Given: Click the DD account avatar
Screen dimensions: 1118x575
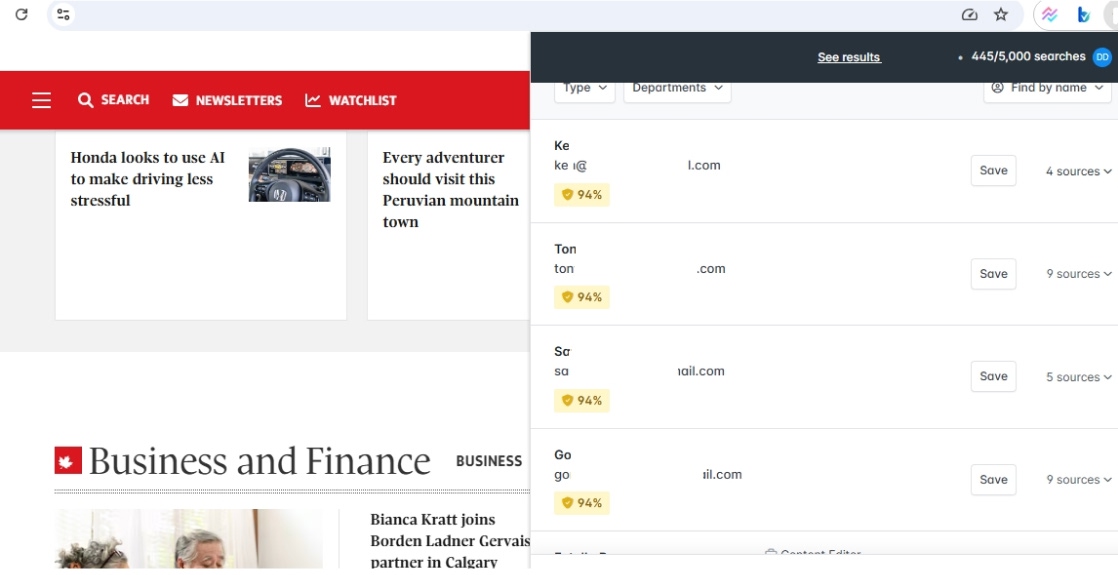Looking at the screenshot, I should click(x=1102, y=57).
